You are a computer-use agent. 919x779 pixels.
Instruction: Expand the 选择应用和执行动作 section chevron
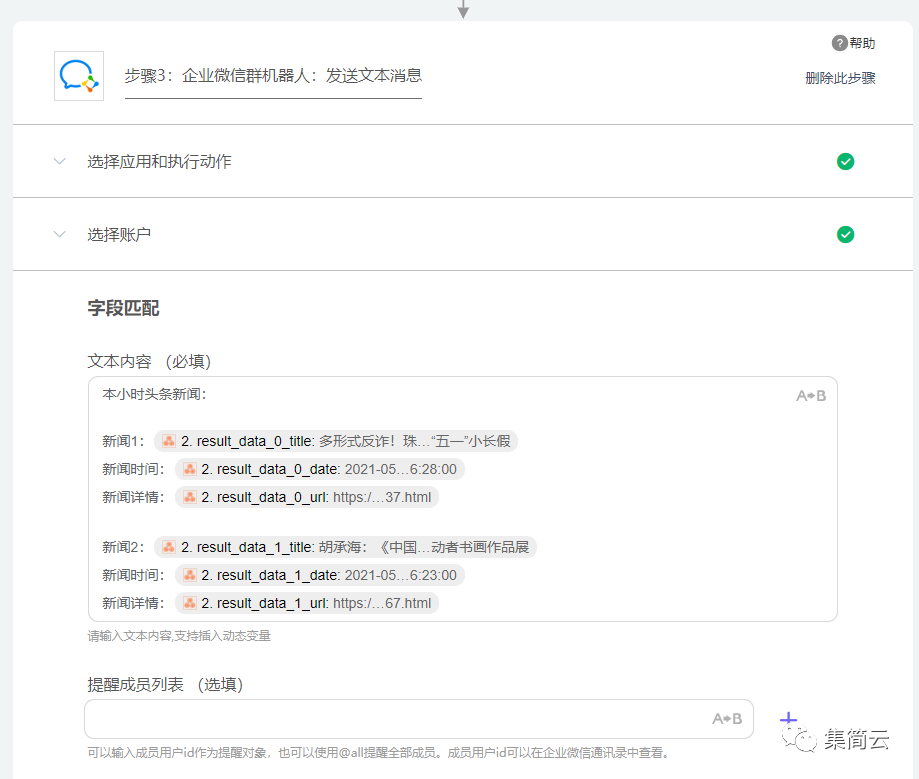coord(60,161)
